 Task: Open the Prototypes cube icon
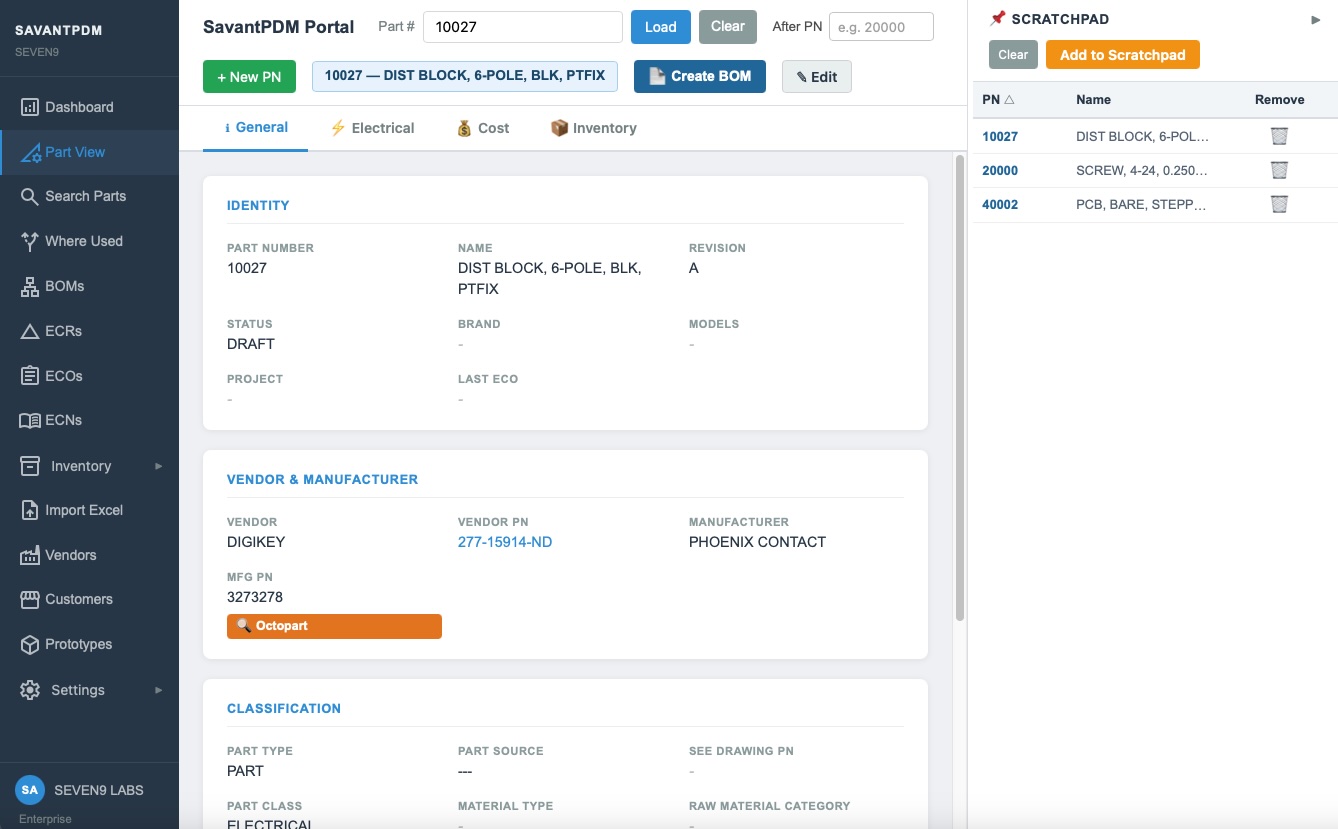click(29, 645)
